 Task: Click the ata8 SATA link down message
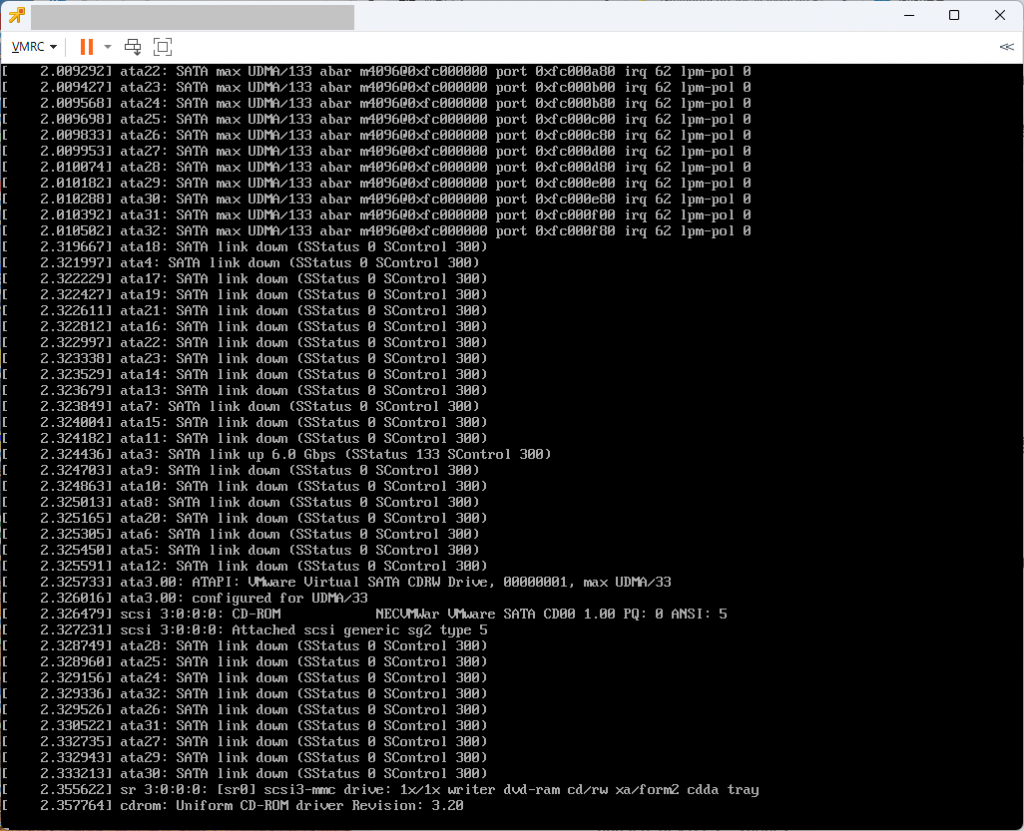coord(241,502)
